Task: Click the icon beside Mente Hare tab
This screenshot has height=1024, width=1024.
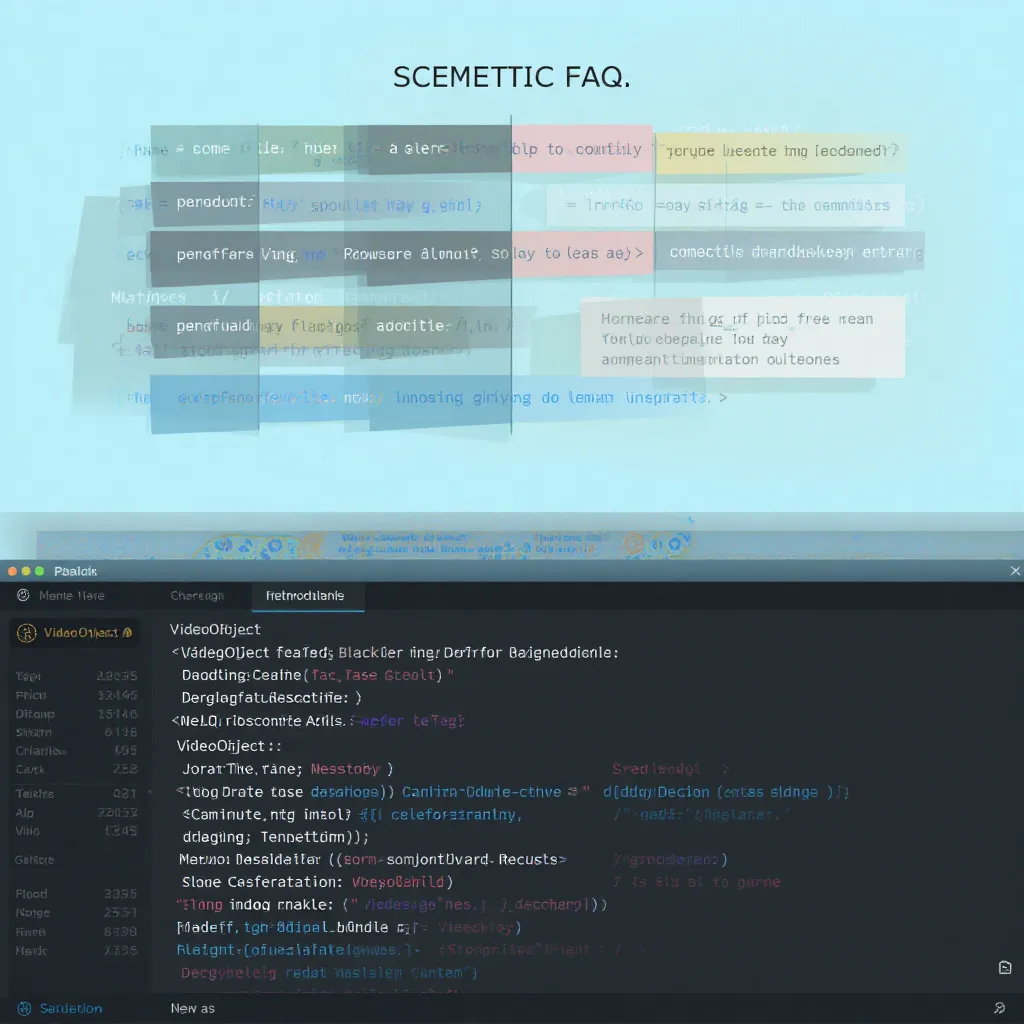Action: point(23,595)
